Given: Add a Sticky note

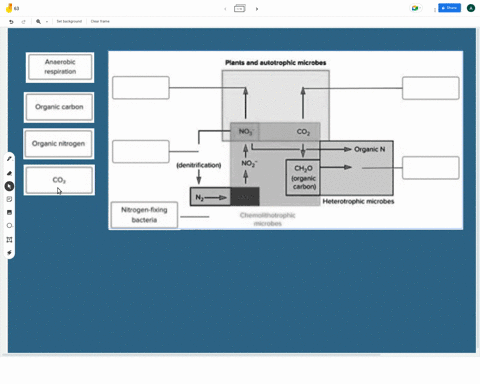Looking at the screenshot, I should point(9,199).
